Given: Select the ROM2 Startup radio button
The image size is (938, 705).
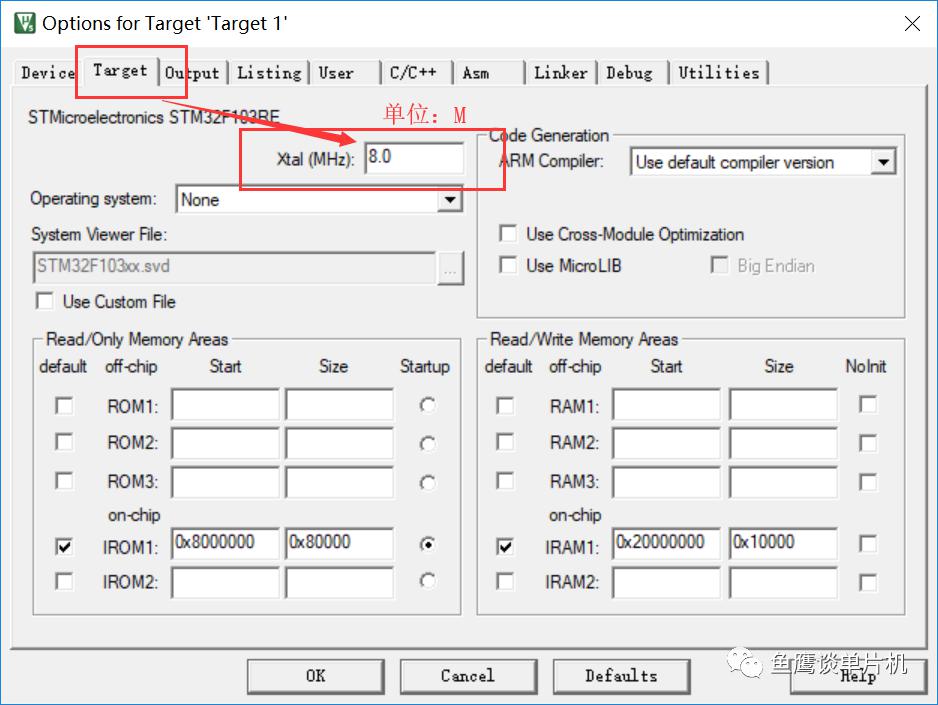Looking at the screenshot, I should 427,444.
